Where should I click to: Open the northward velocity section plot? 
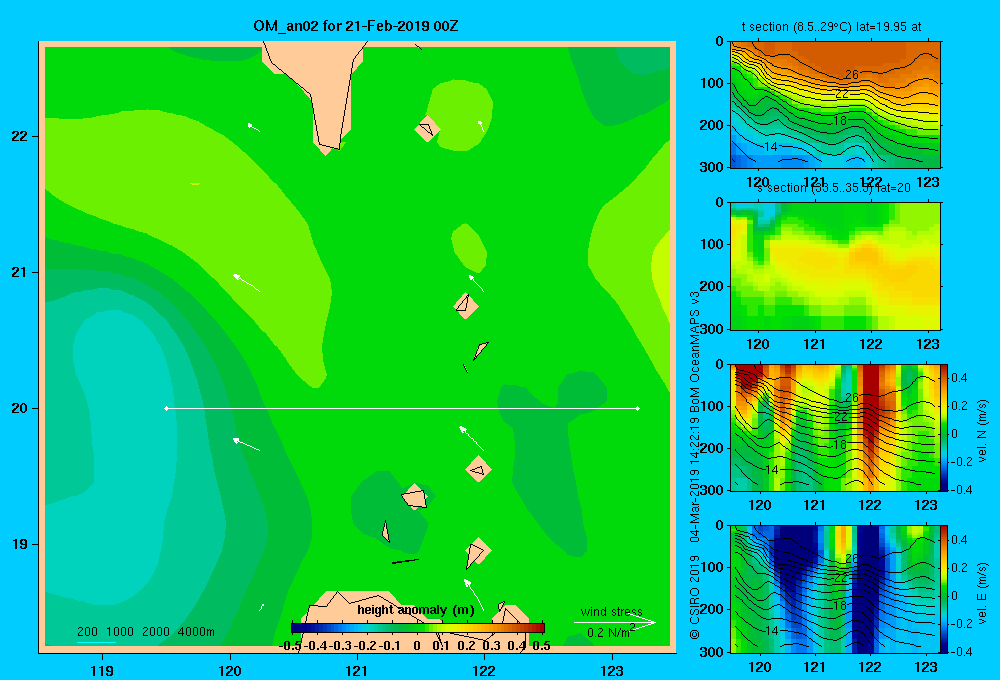[835, 427]
